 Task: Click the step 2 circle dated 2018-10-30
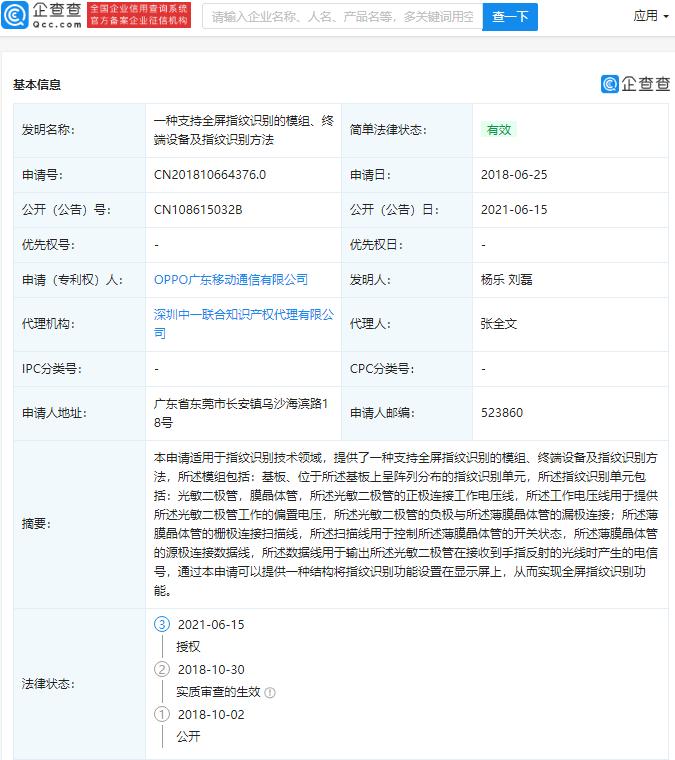(x=162, y=669)
